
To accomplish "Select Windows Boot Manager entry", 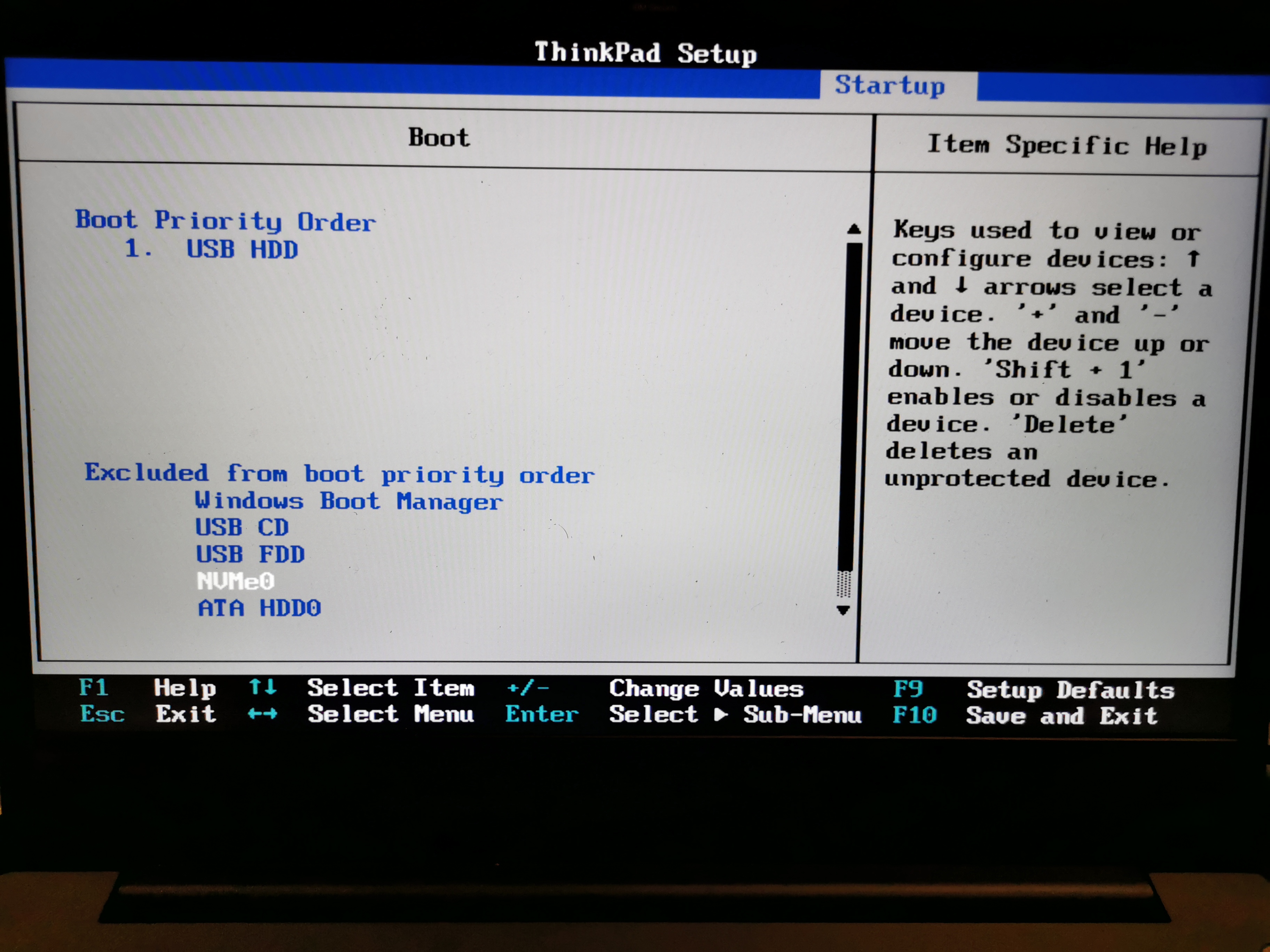I will (348, 501).
